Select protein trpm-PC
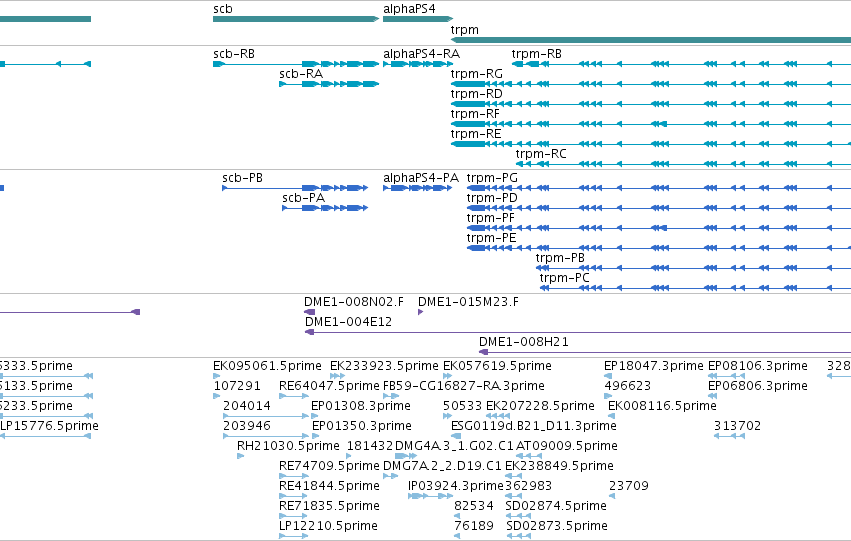851x541 pixels. pyautogui.click(x=695, y=288)
